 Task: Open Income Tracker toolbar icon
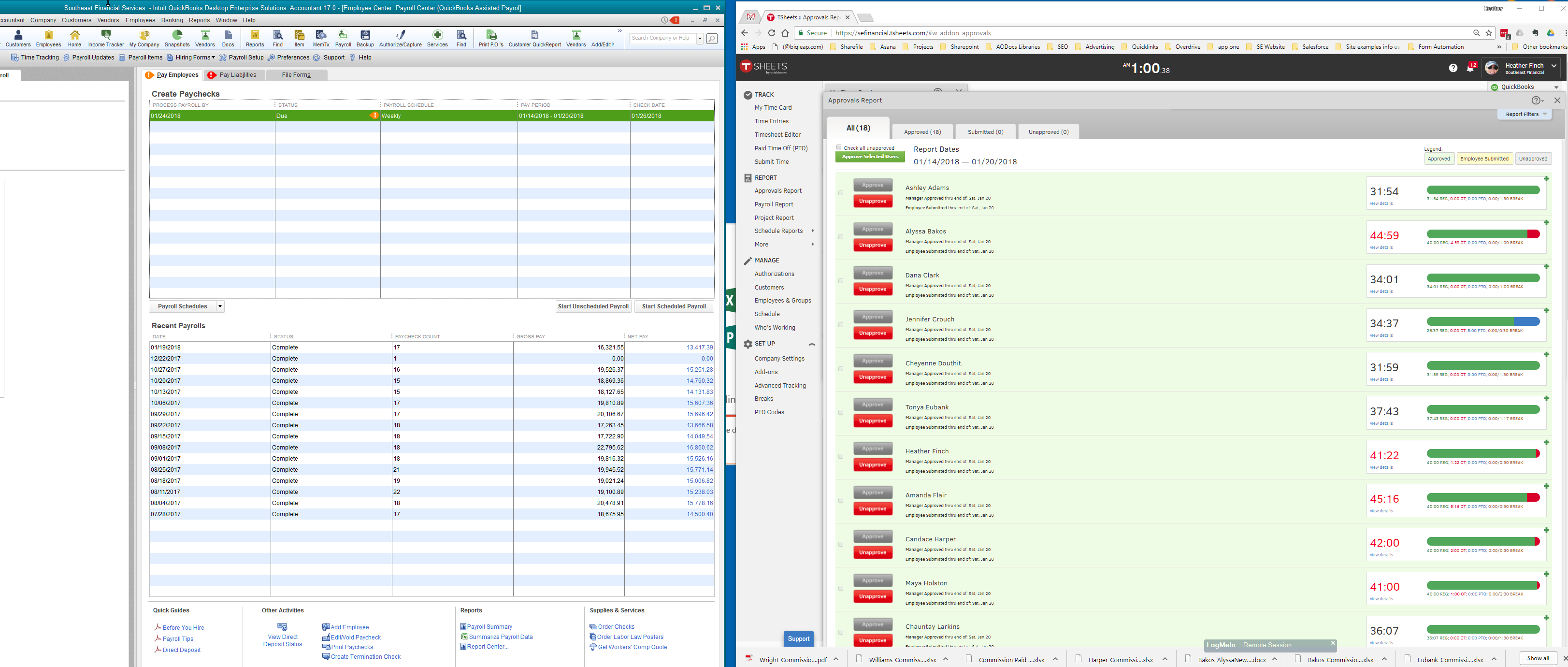106,38
